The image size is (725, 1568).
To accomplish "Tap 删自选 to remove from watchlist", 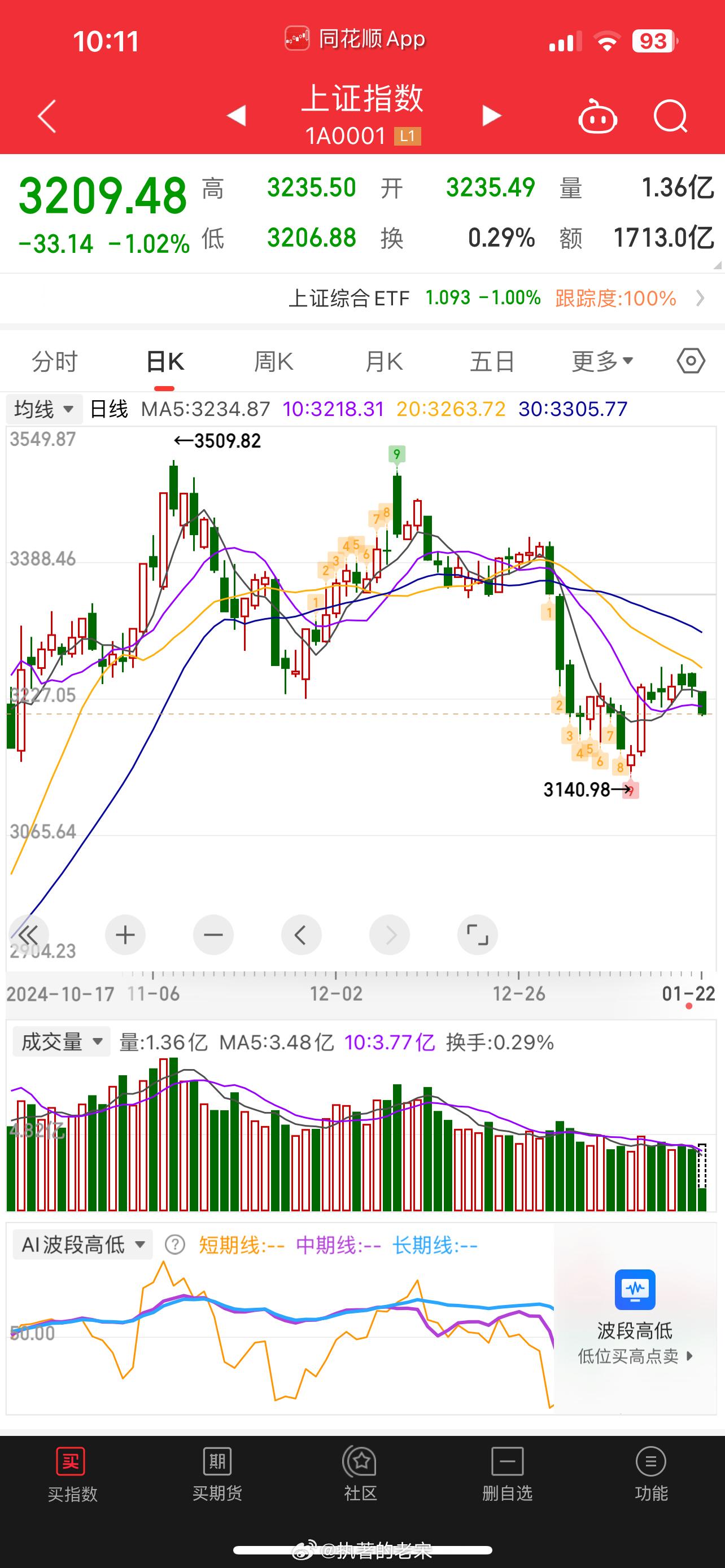I will (507, 1475).
